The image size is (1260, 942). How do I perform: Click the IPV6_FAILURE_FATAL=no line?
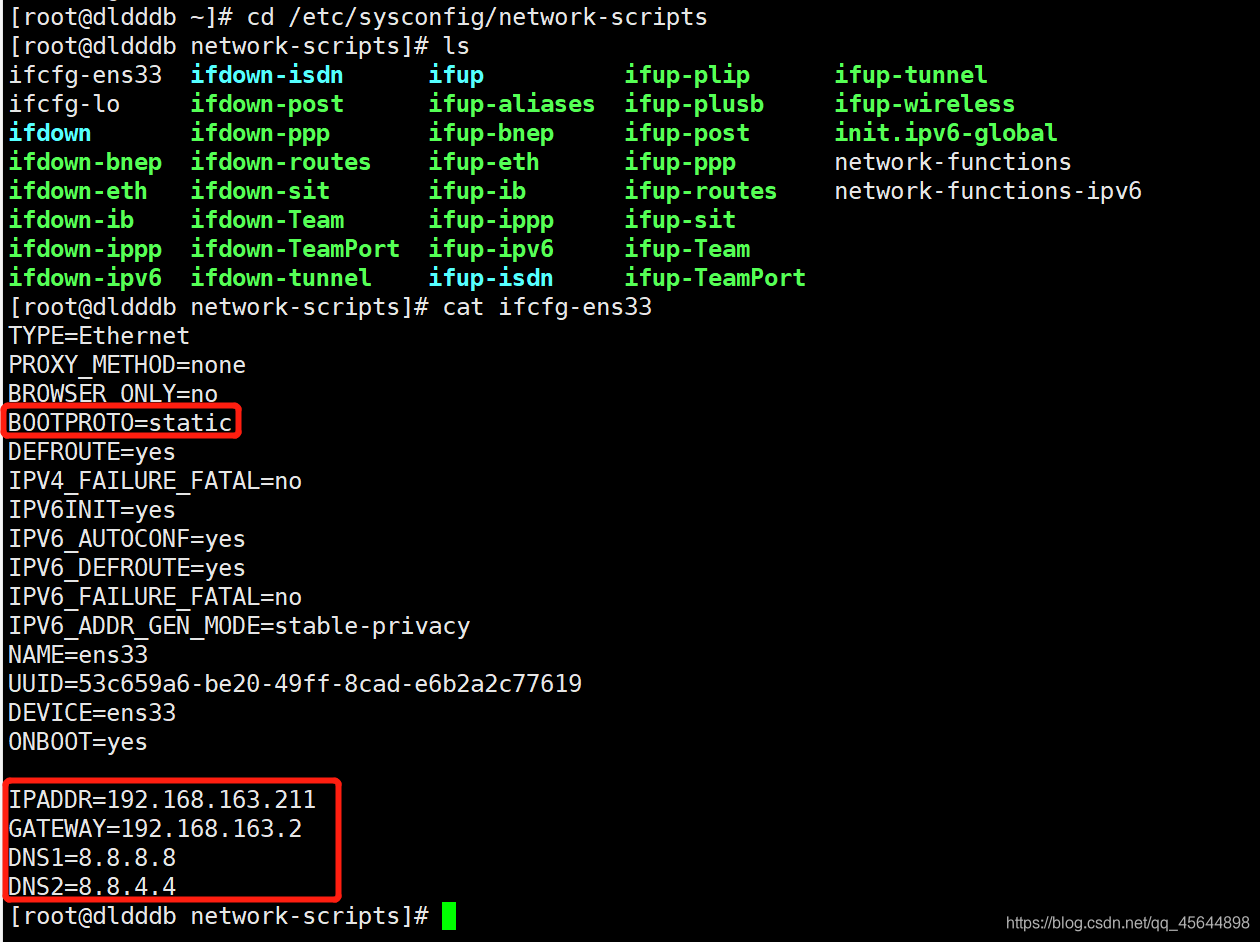click(155, 597)
